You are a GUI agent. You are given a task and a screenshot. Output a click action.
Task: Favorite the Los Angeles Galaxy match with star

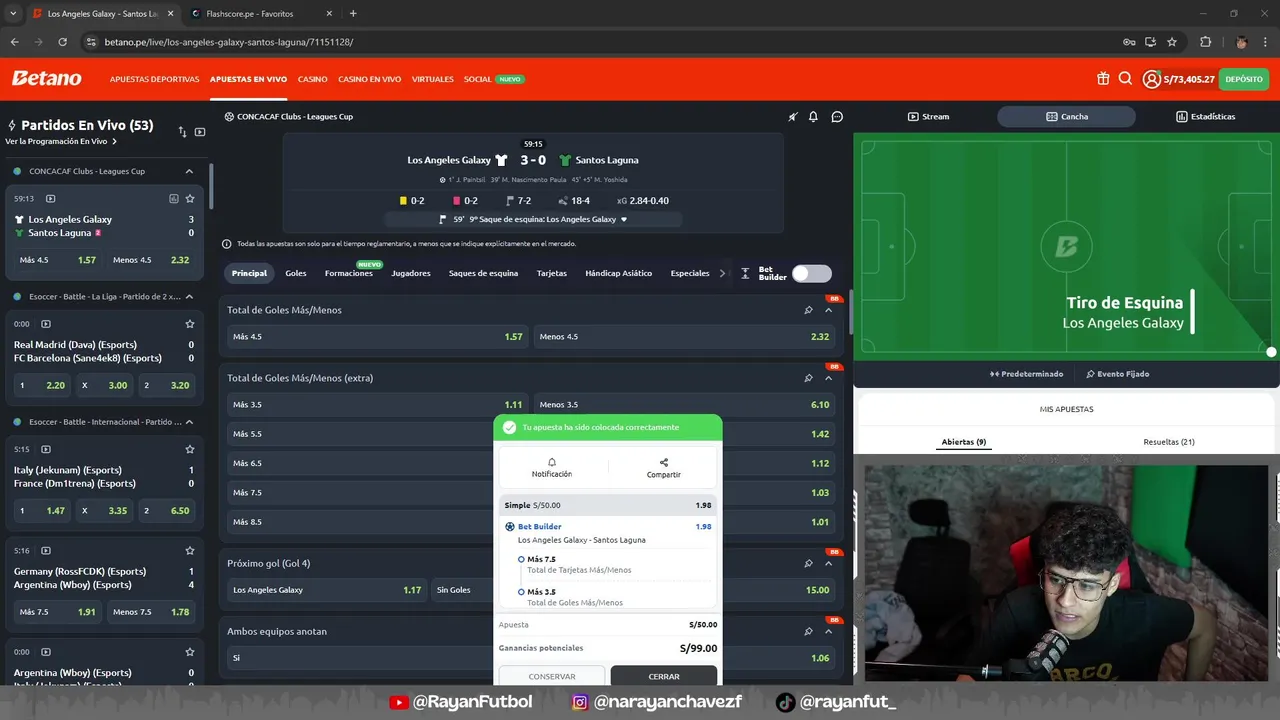point(190,198)
